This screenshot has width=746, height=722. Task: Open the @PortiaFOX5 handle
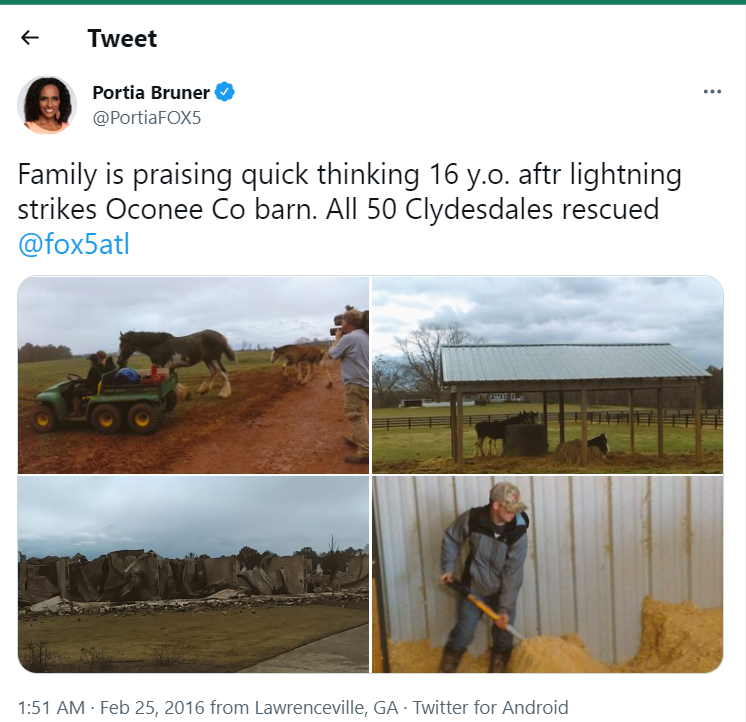[147, 117]
